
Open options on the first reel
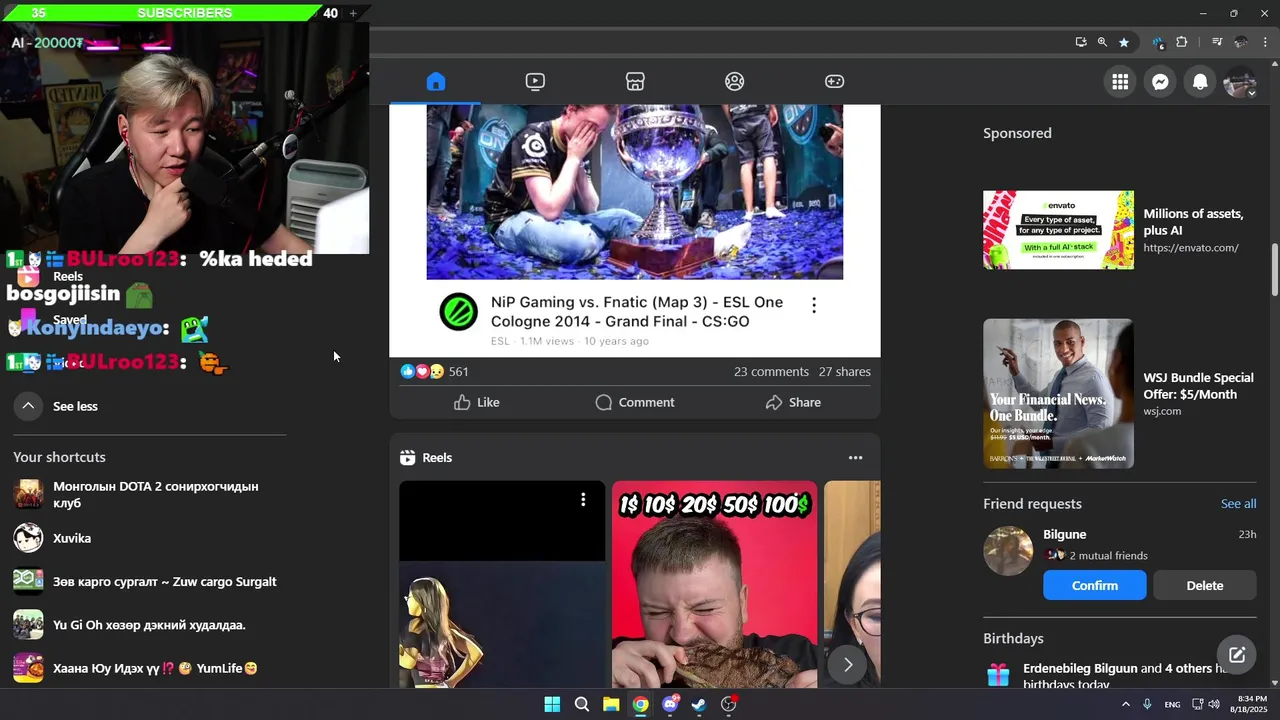point(583,499)
